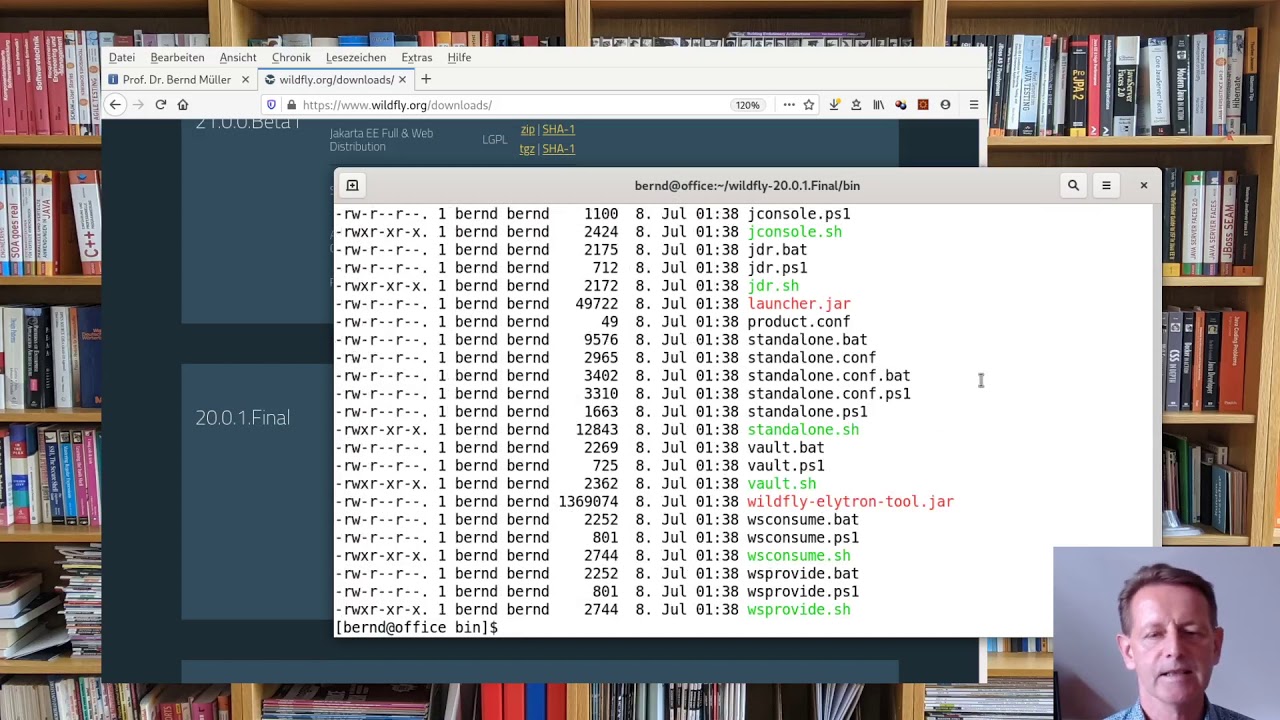The height and width of the screenshot is (720, 1280).
Task: Click the tgz download link
Action: [527, 148]
